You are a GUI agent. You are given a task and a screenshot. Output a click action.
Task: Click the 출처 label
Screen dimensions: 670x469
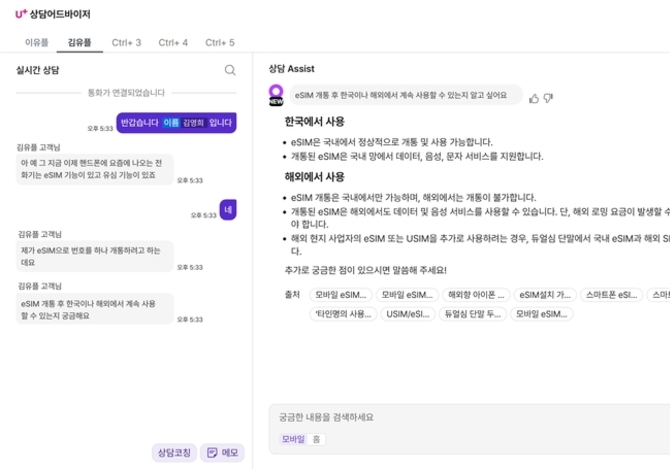(292, 295)
